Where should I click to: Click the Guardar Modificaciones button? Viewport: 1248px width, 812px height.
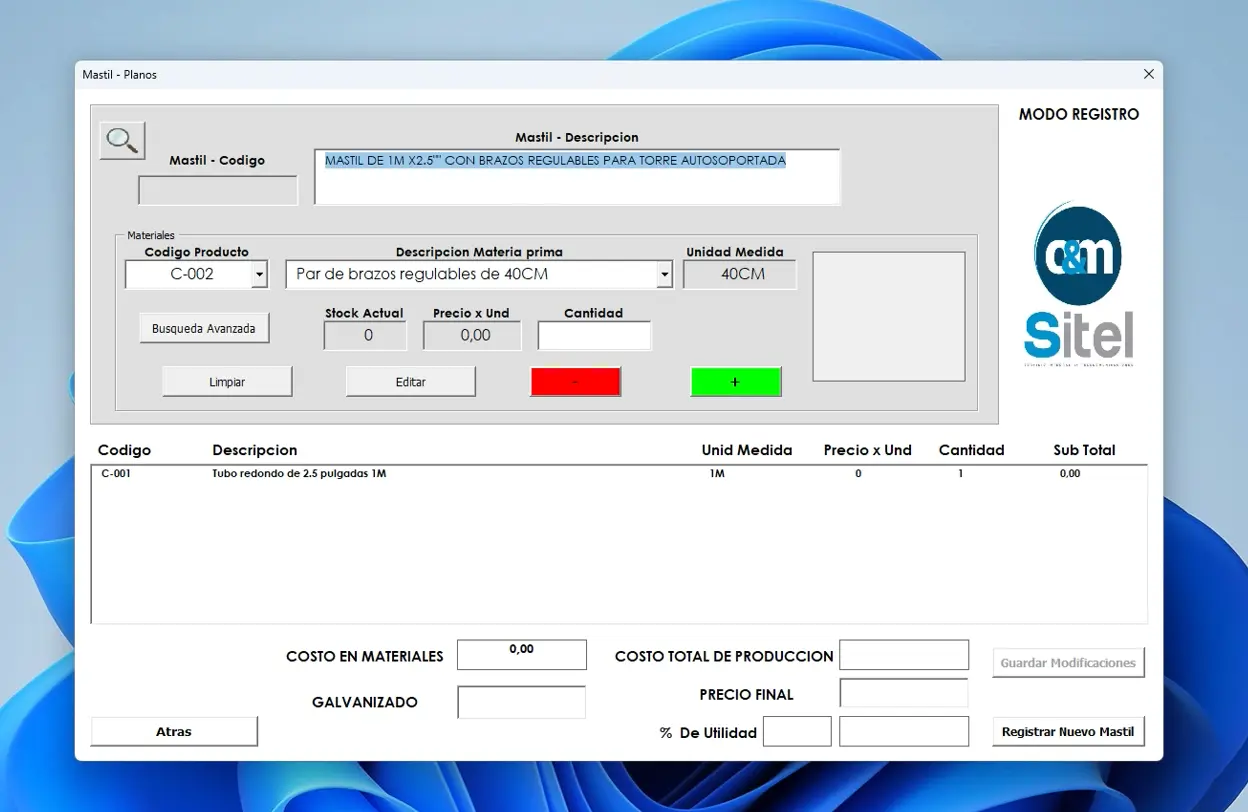[1068, 662]
